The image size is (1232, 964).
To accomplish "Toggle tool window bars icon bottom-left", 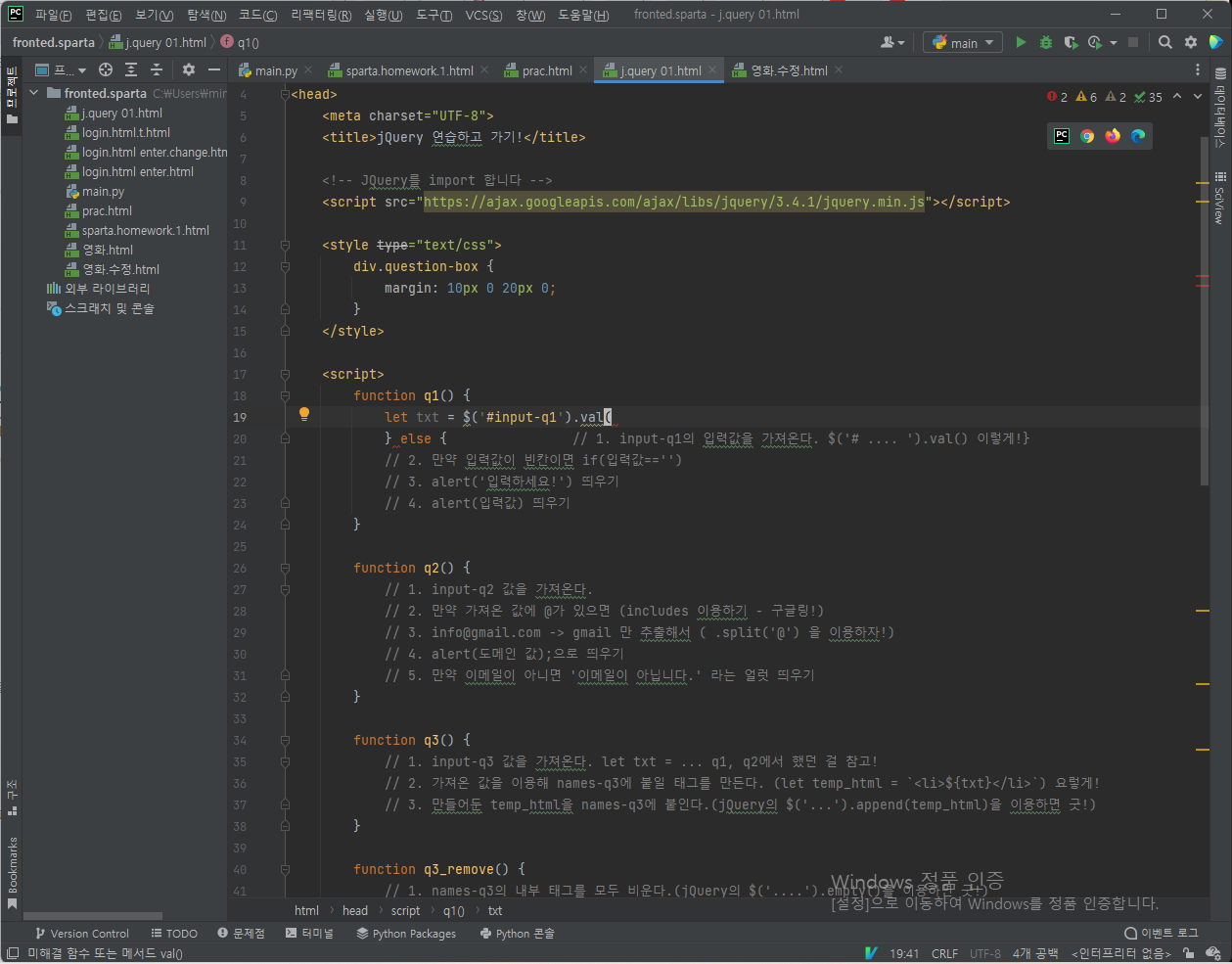I will [12, 953].
